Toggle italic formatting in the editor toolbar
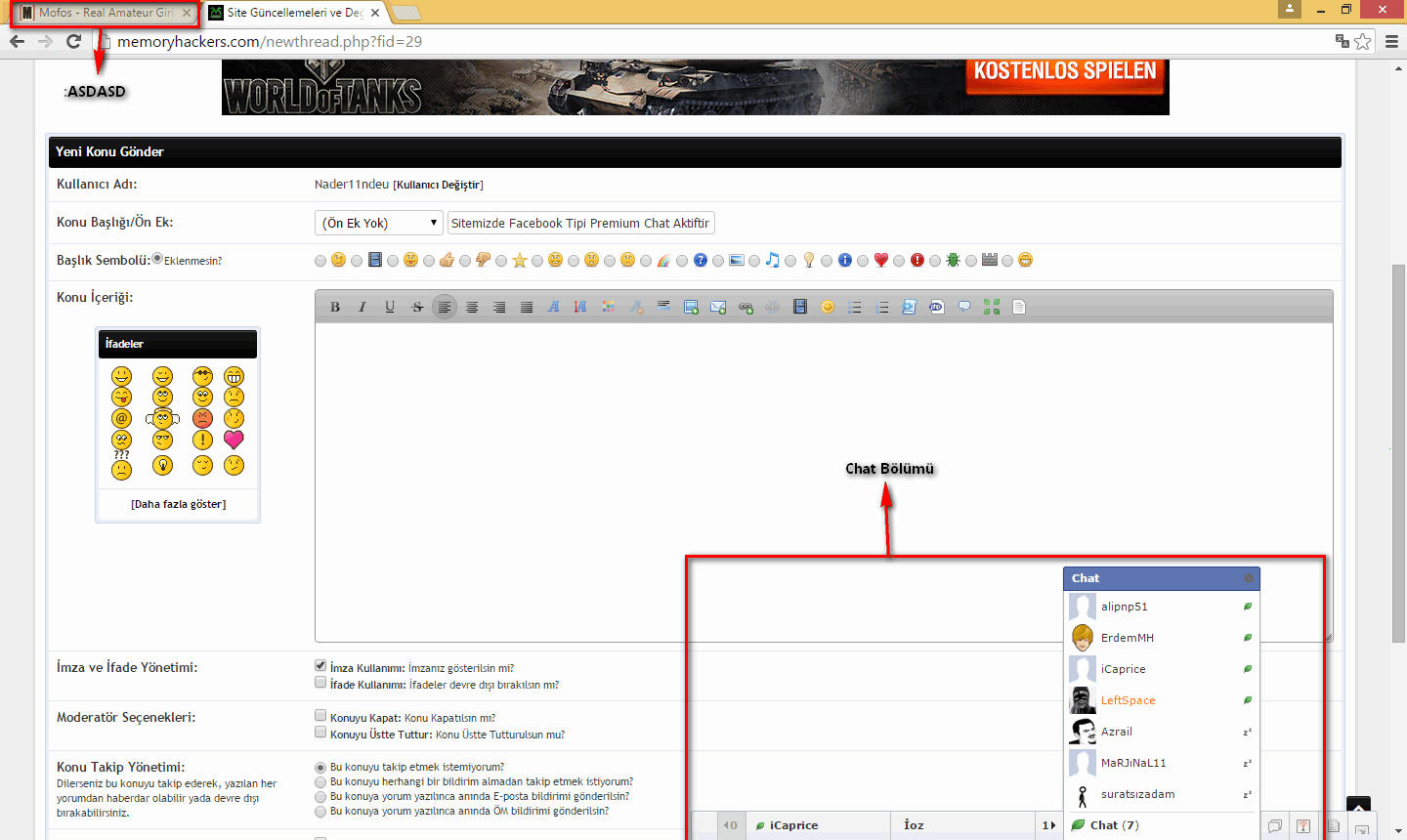The width and height of the screenshot is (1407, 840). pos(362,307)
